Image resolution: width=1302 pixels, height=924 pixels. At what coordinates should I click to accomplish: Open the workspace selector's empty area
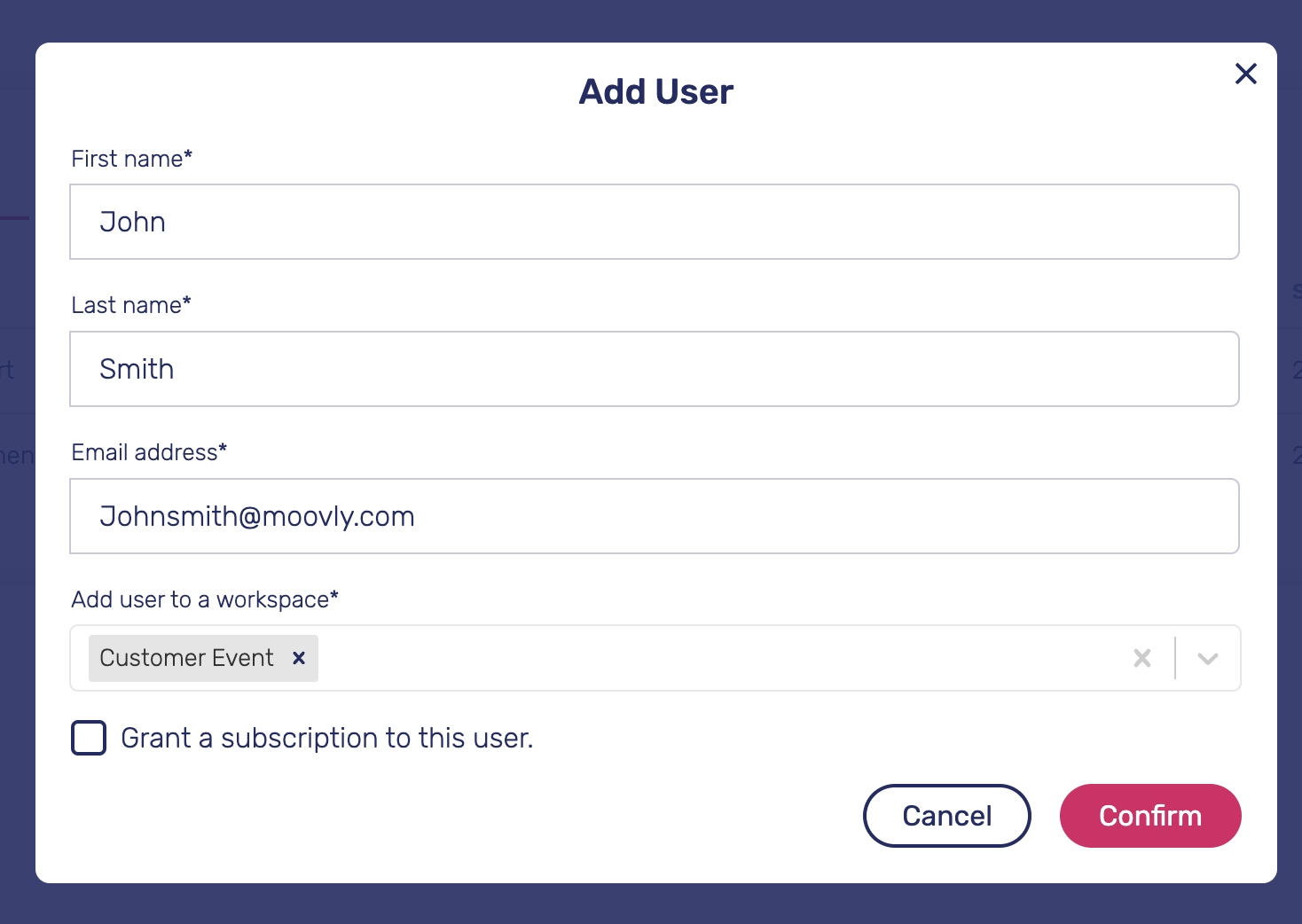718,658
